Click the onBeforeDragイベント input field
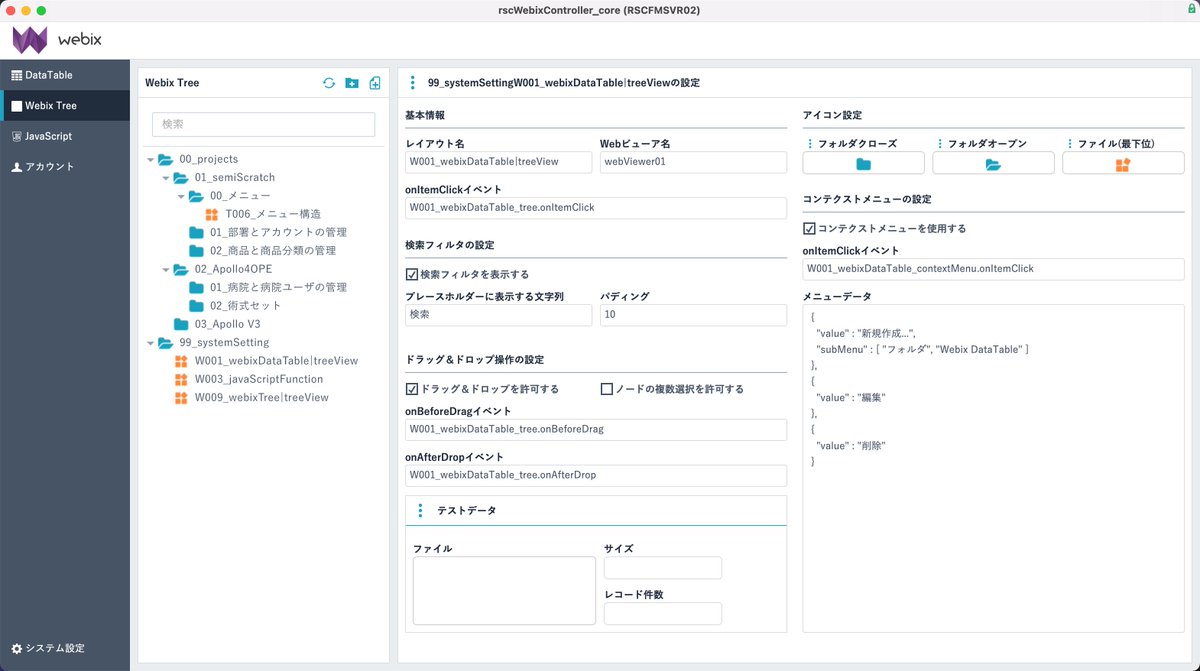This screenshot has height=671, width=1200. pos(596,429)
